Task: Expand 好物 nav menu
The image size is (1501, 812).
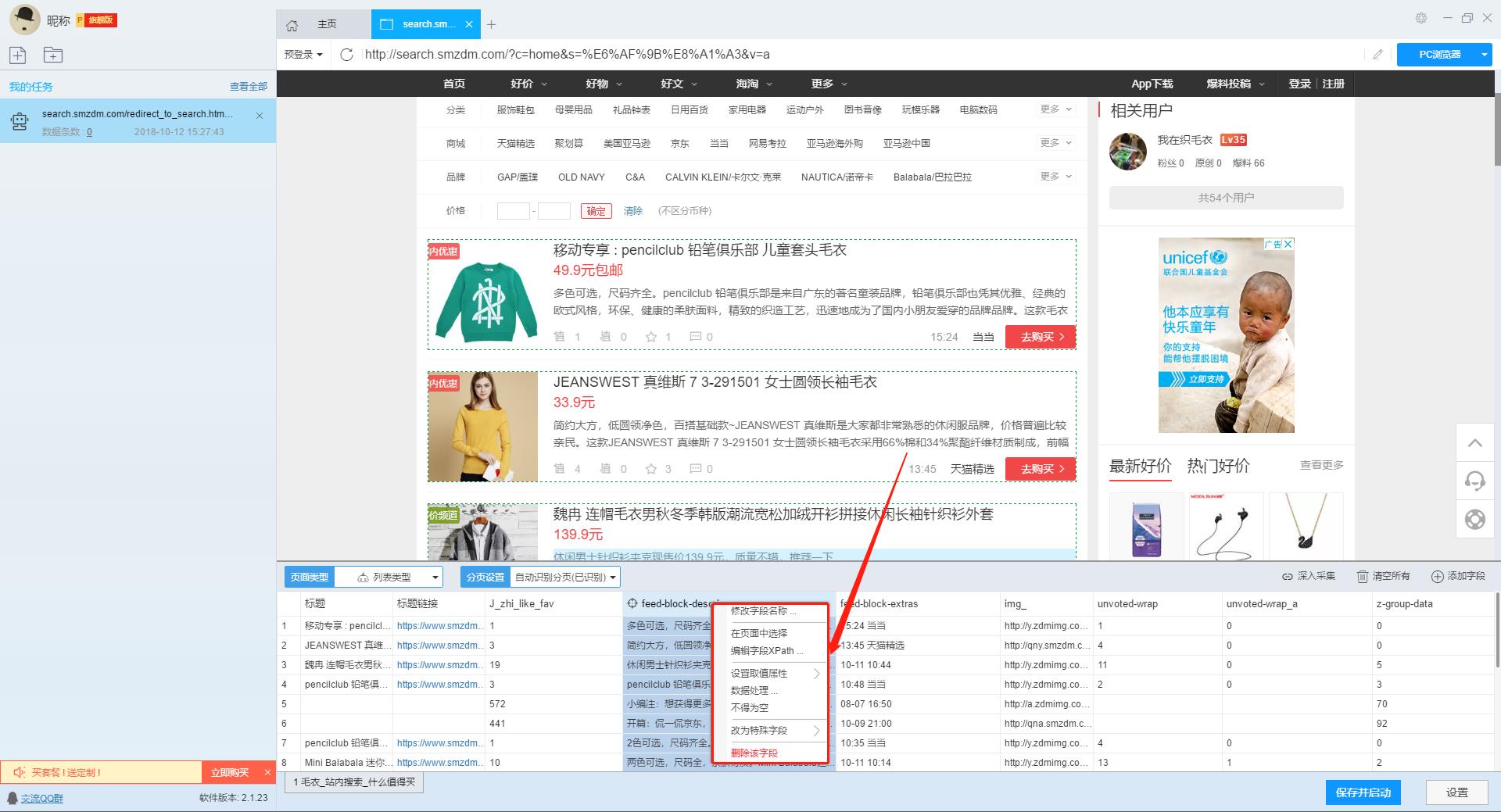Action: click(604, 84)
